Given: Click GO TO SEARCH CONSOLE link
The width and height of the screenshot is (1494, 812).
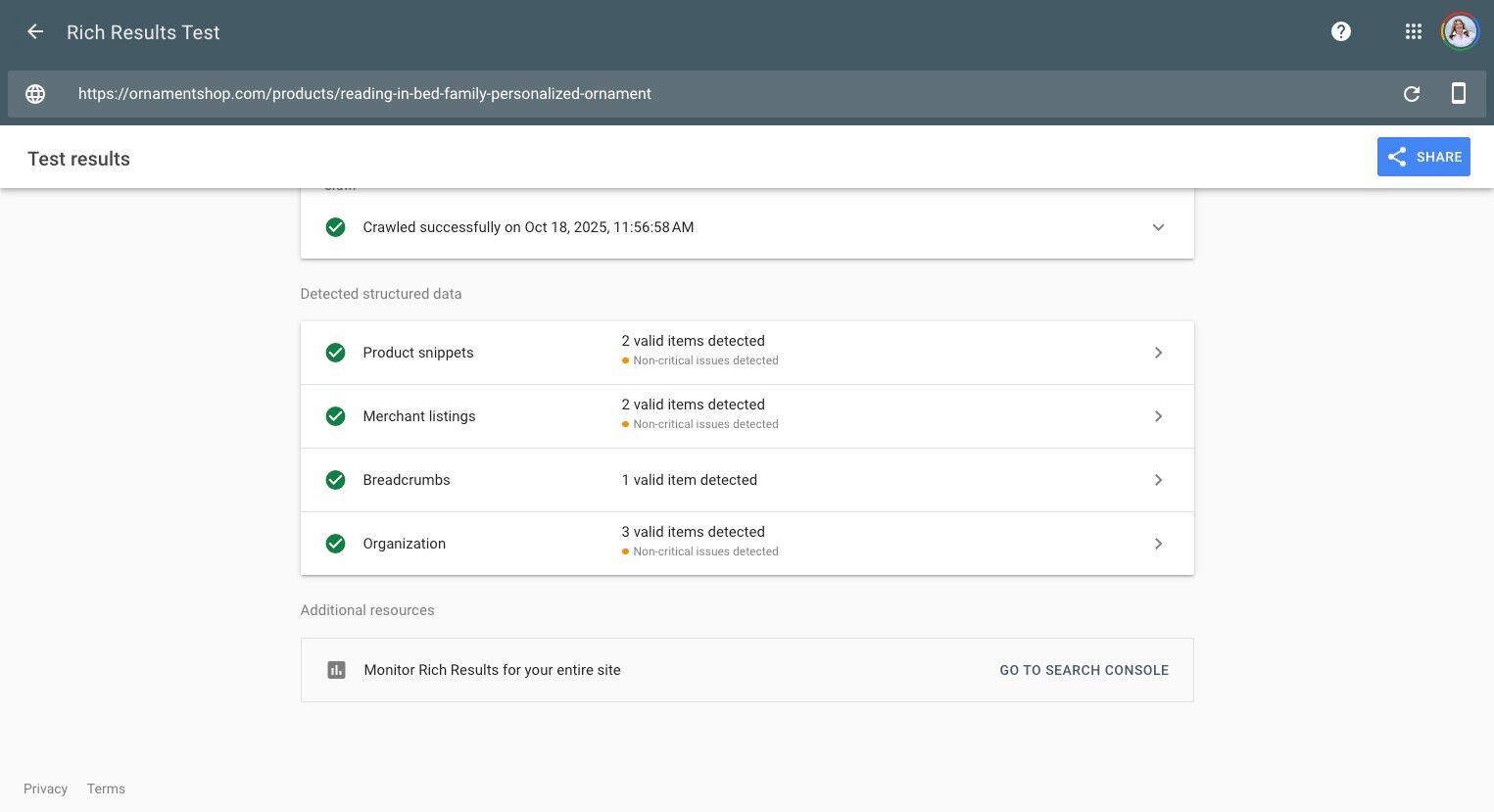Looking at the screenshot, I should (1084, 670).
